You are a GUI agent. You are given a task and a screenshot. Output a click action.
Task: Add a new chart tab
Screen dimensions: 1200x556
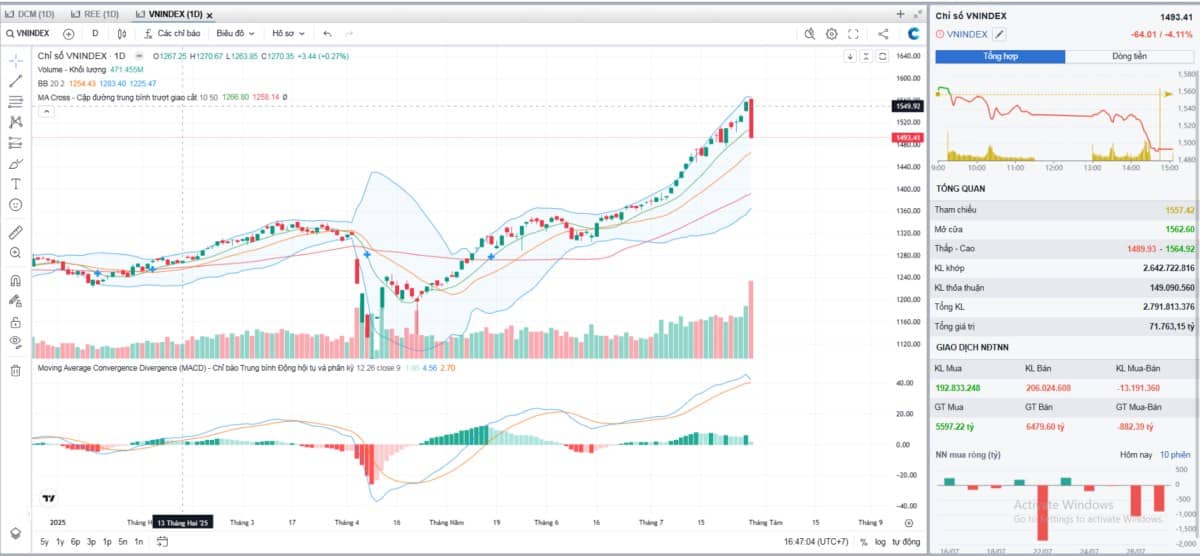coord(900,14)
